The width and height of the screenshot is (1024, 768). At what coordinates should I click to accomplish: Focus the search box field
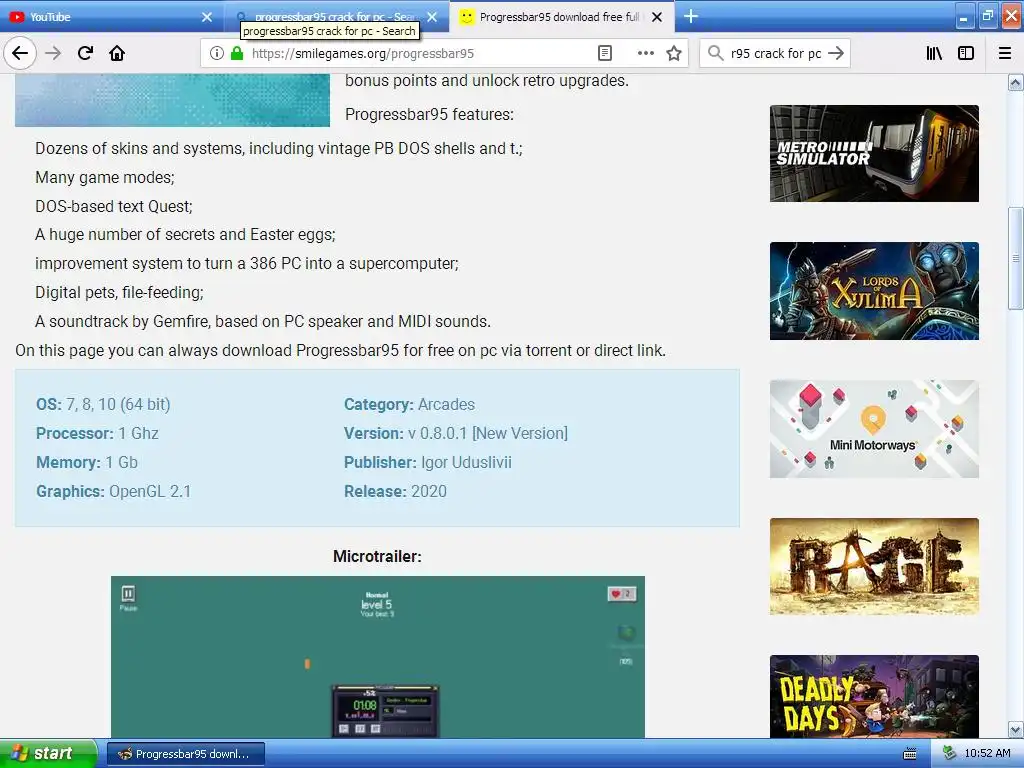click(776, 54)
